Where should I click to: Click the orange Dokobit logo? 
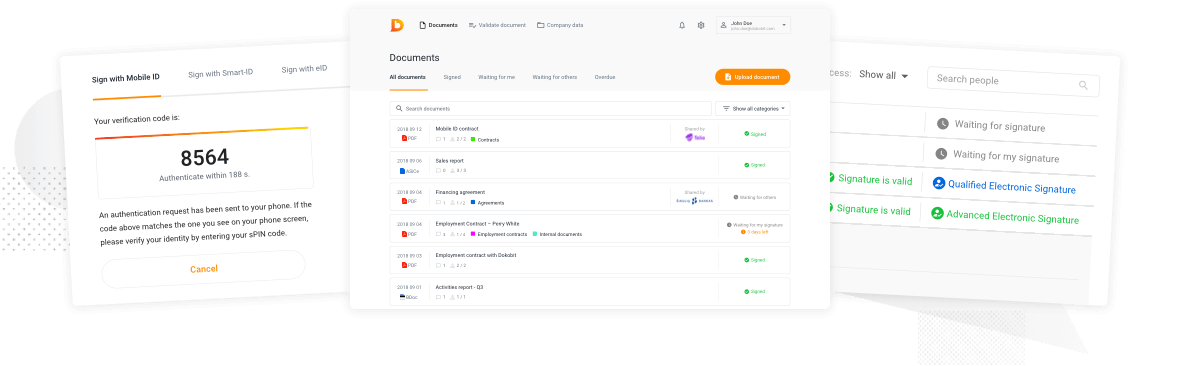397,25
